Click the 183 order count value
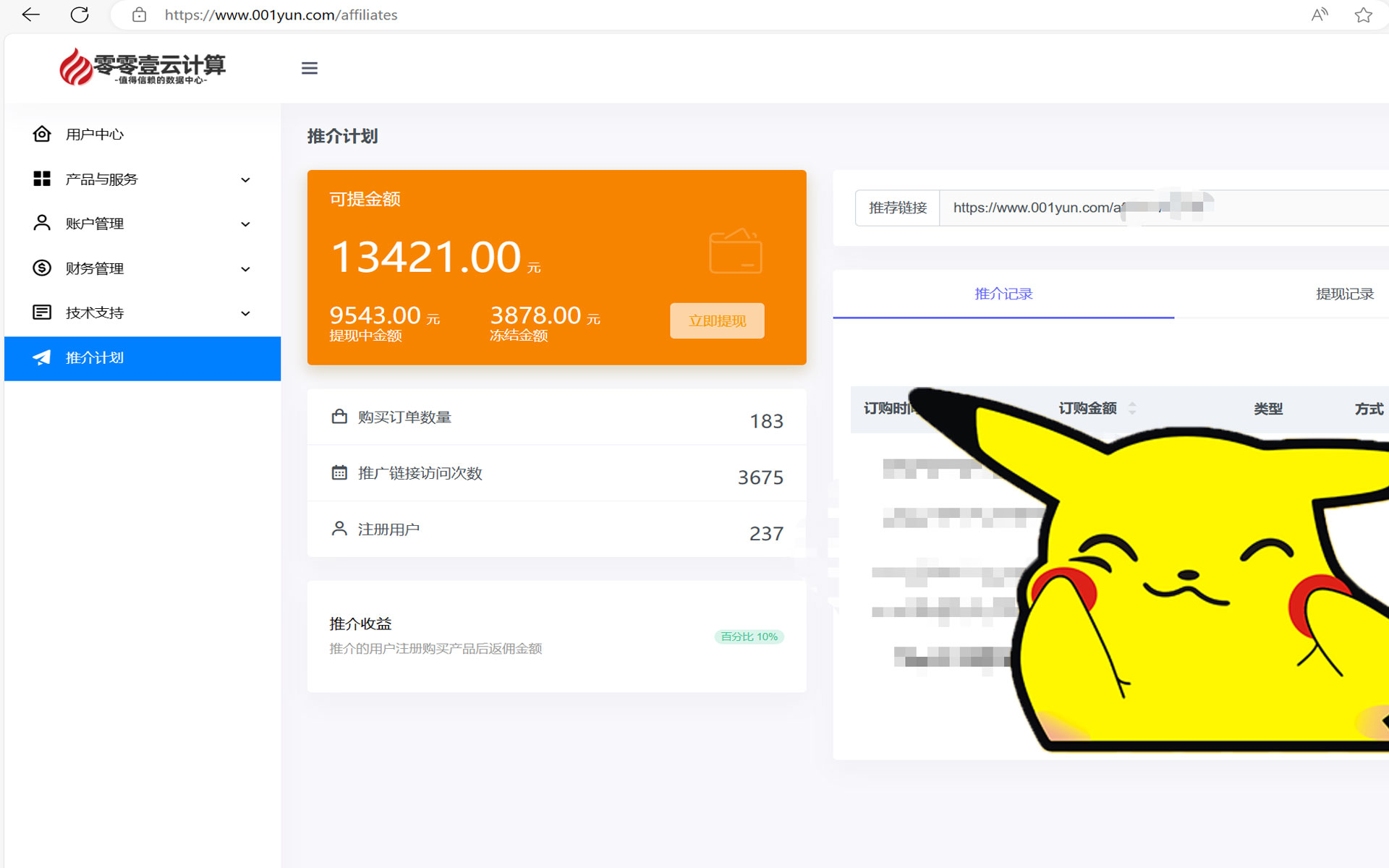 766,421
